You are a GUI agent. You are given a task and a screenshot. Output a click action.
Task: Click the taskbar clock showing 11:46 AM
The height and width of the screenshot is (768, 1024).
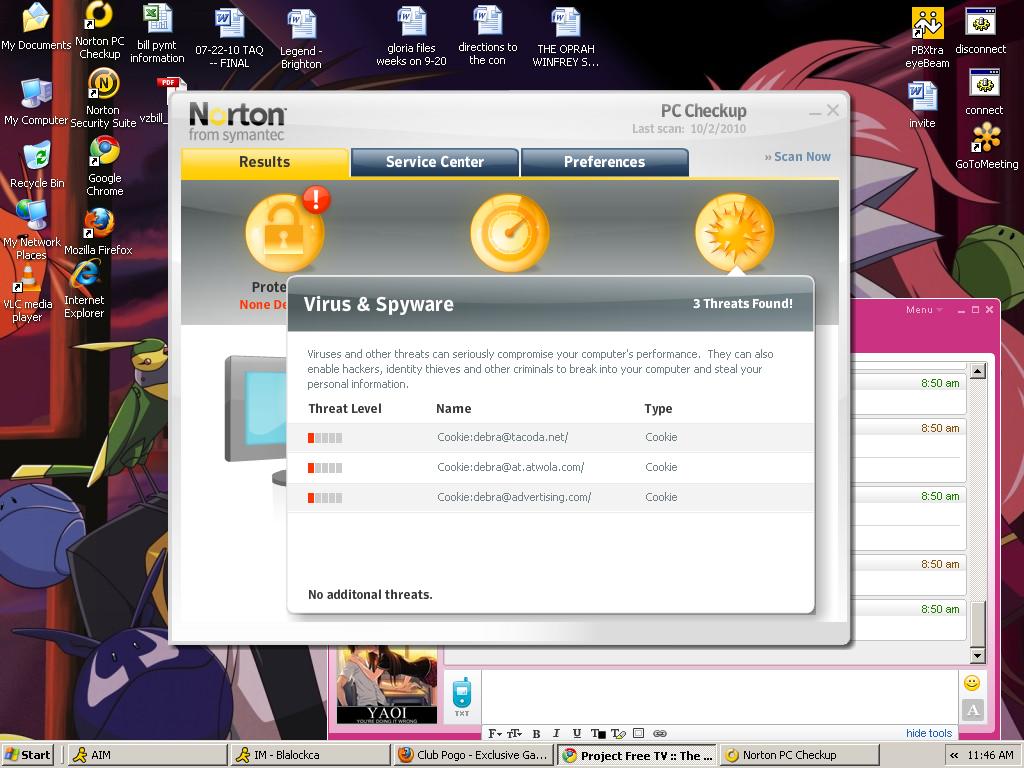990,755
